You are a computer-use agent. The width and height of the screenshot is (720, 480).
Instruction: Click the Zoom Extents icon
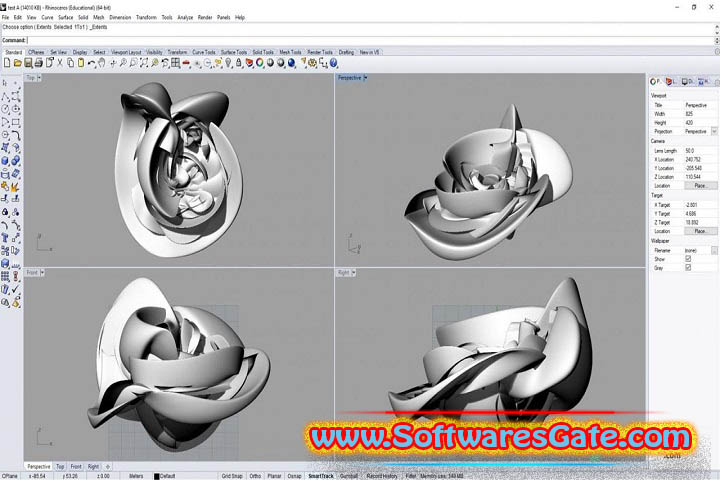point(144,63)
